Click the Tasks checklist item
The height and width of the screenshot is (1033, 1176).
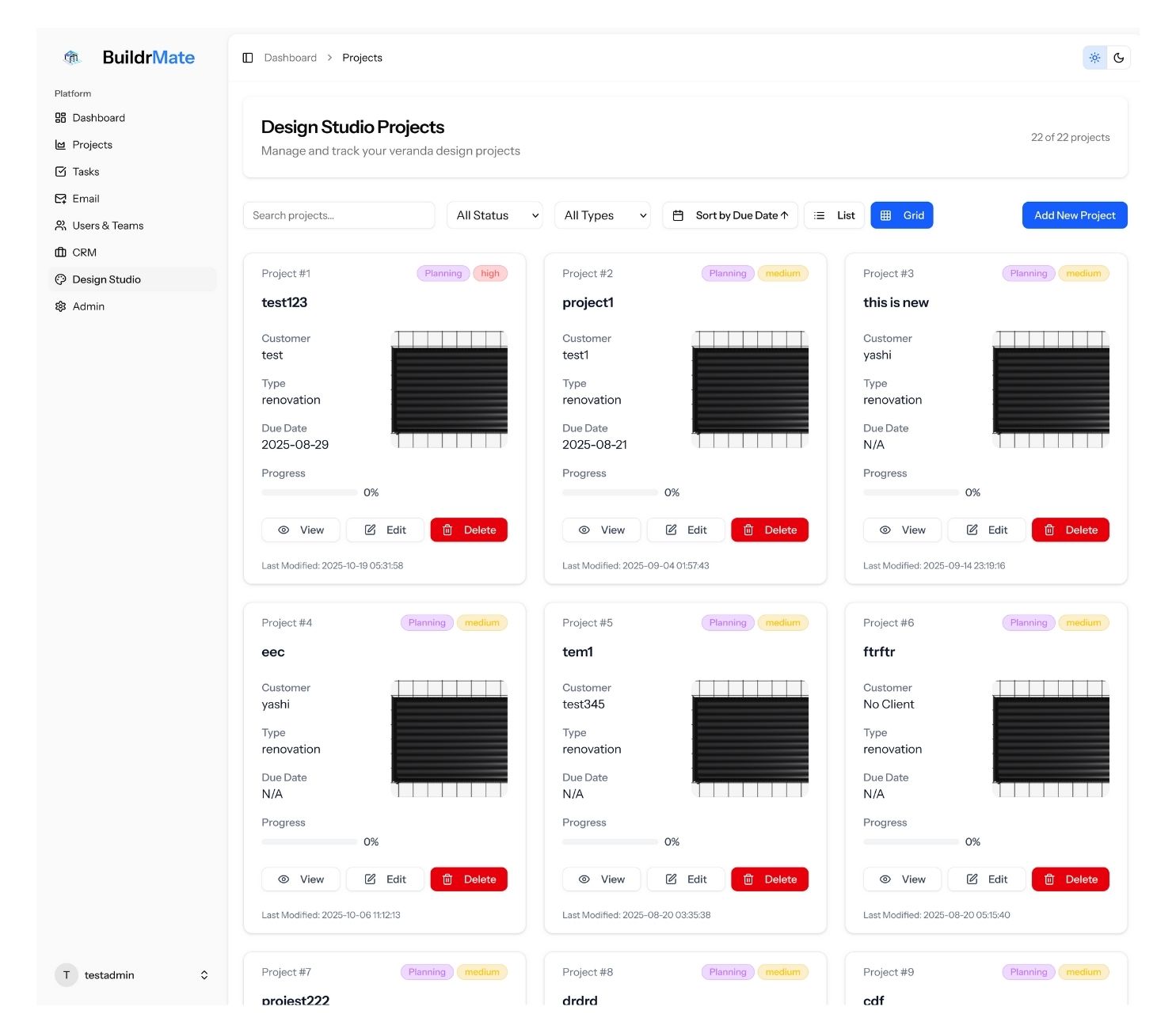86,172
